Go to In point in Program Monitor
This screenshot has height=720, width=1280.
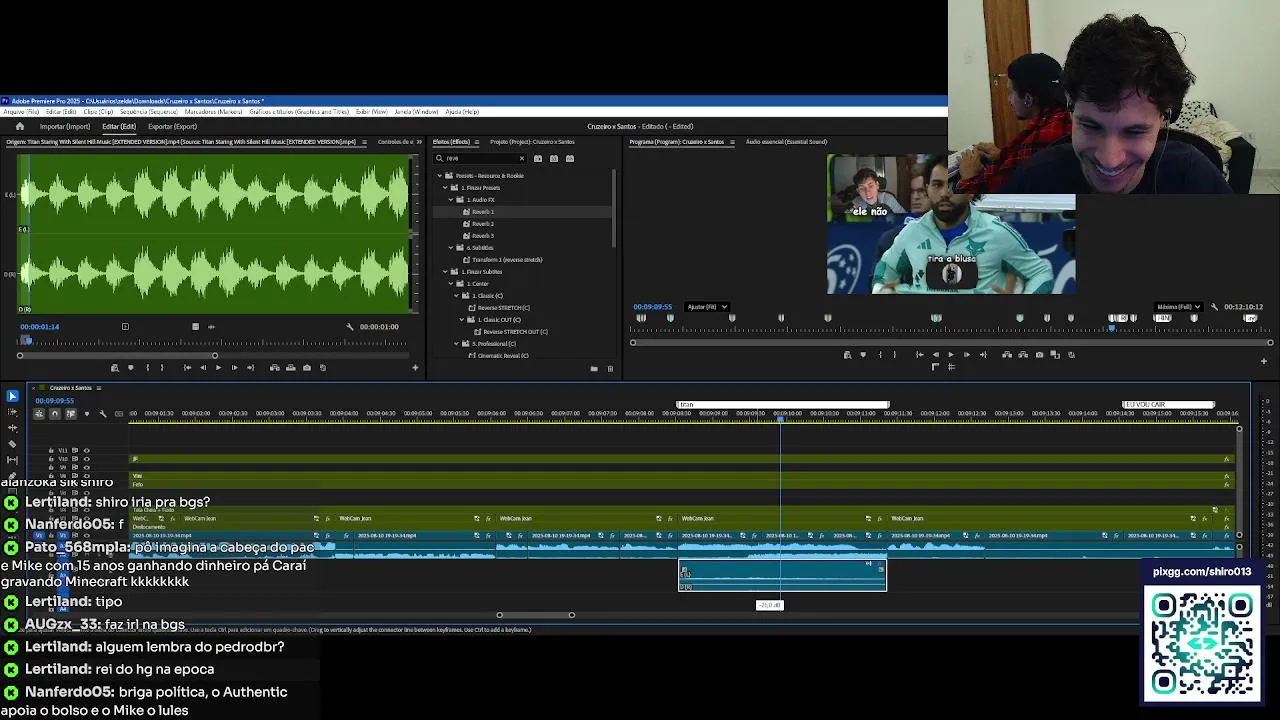(x=919, y=354)
